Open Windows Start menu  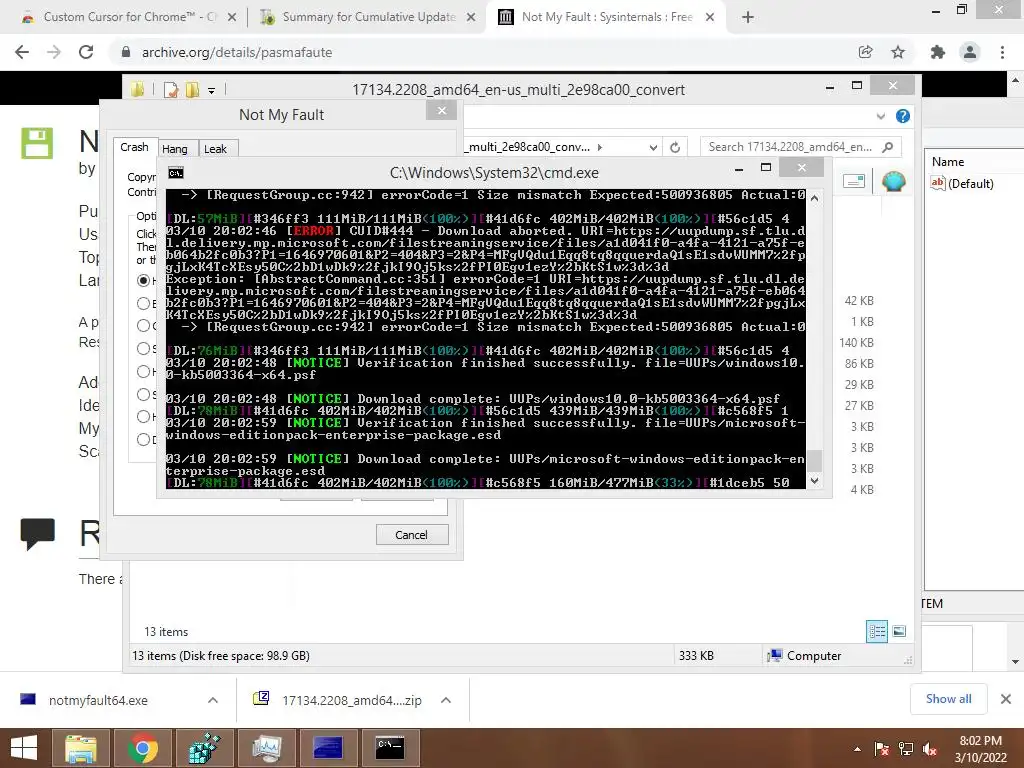tap(24, 748)
